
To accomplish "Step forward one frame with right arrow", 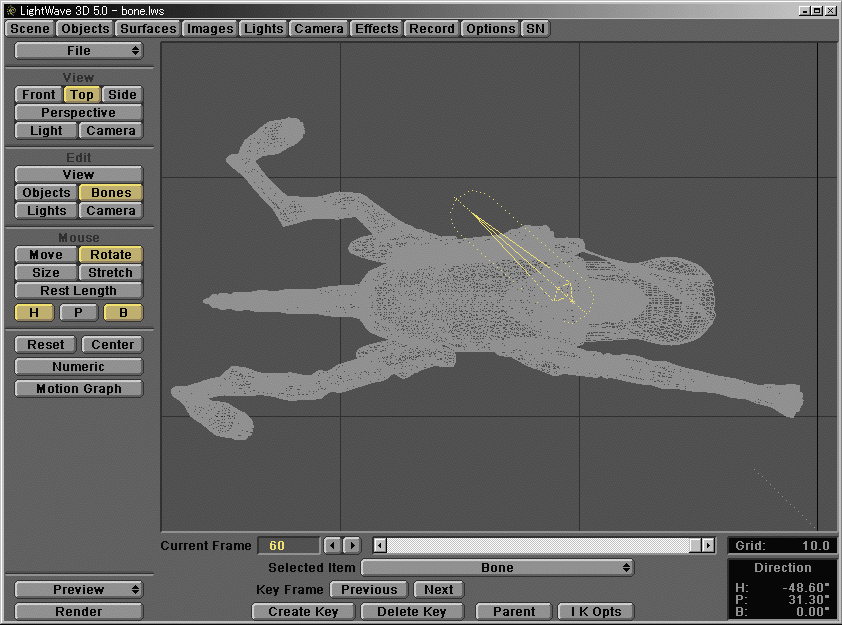I will pos(352,545).
